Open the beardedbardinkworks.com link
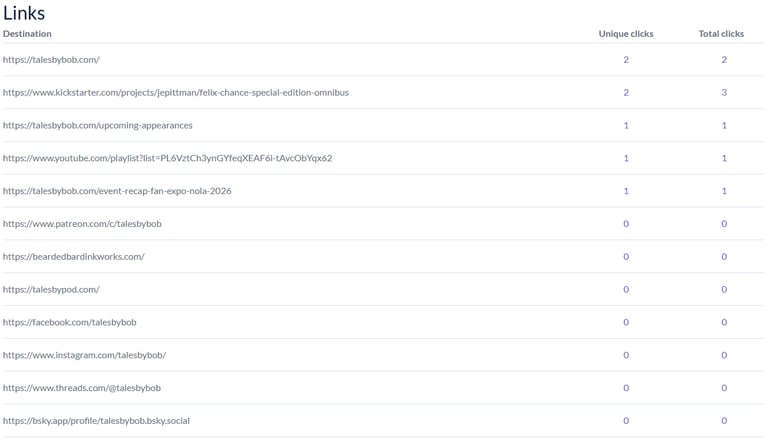 (74, 257)
